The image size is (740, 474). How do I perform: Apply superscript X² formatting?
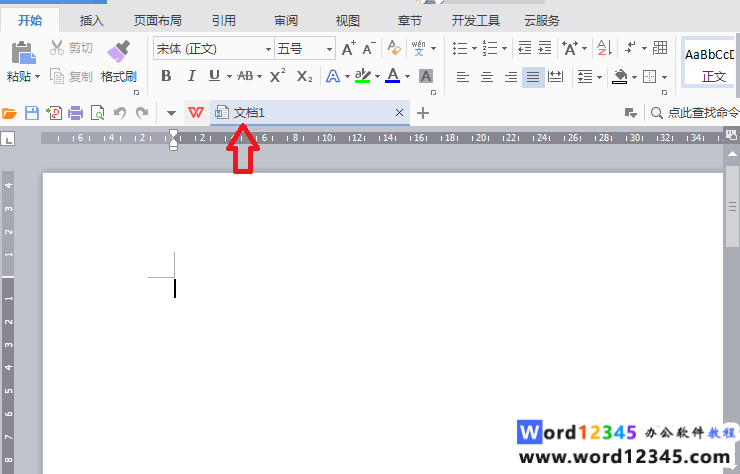pyautogui.click(x=278, y=76)
